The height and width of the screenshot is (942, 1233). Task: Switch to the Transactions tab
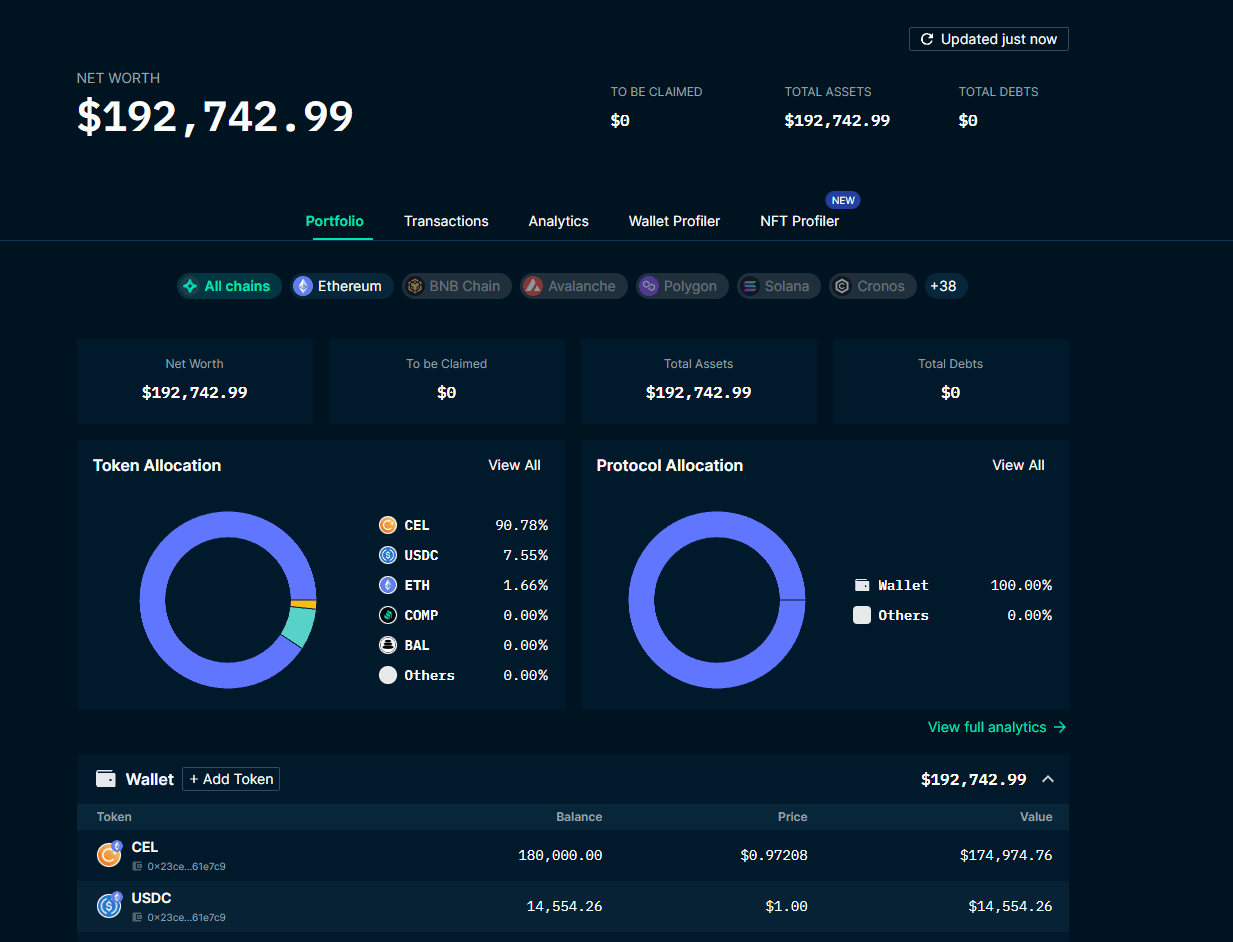(446, 221)
